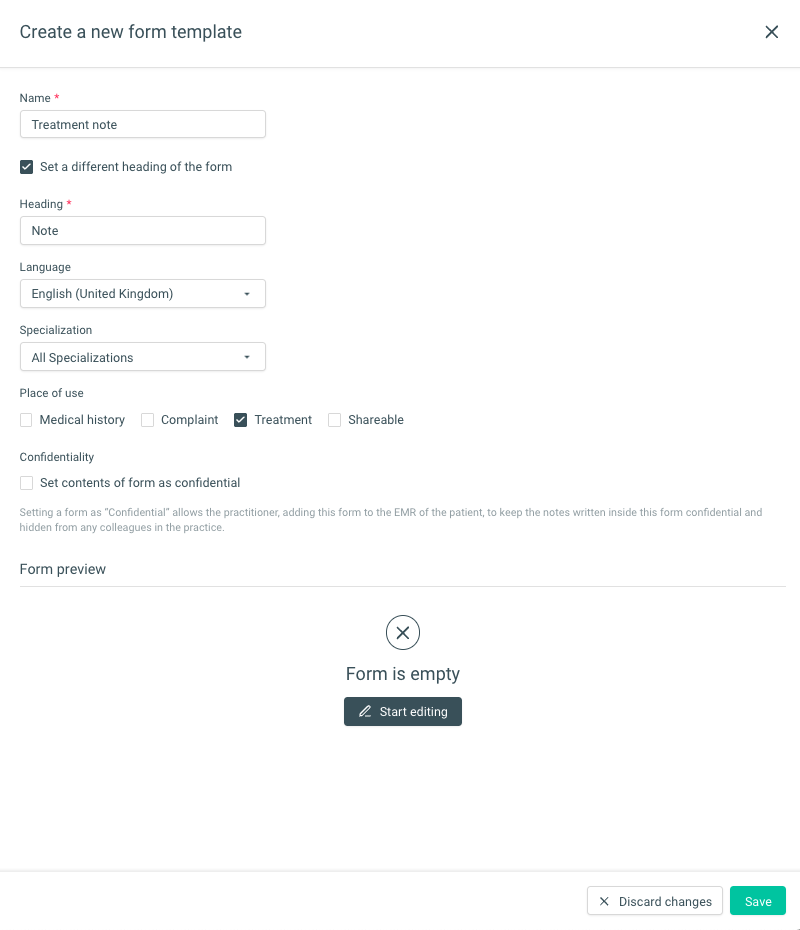Click the circled X empty-form icon
The height and width of the screenshot is (930, 800).
click(x=403, y=632)
